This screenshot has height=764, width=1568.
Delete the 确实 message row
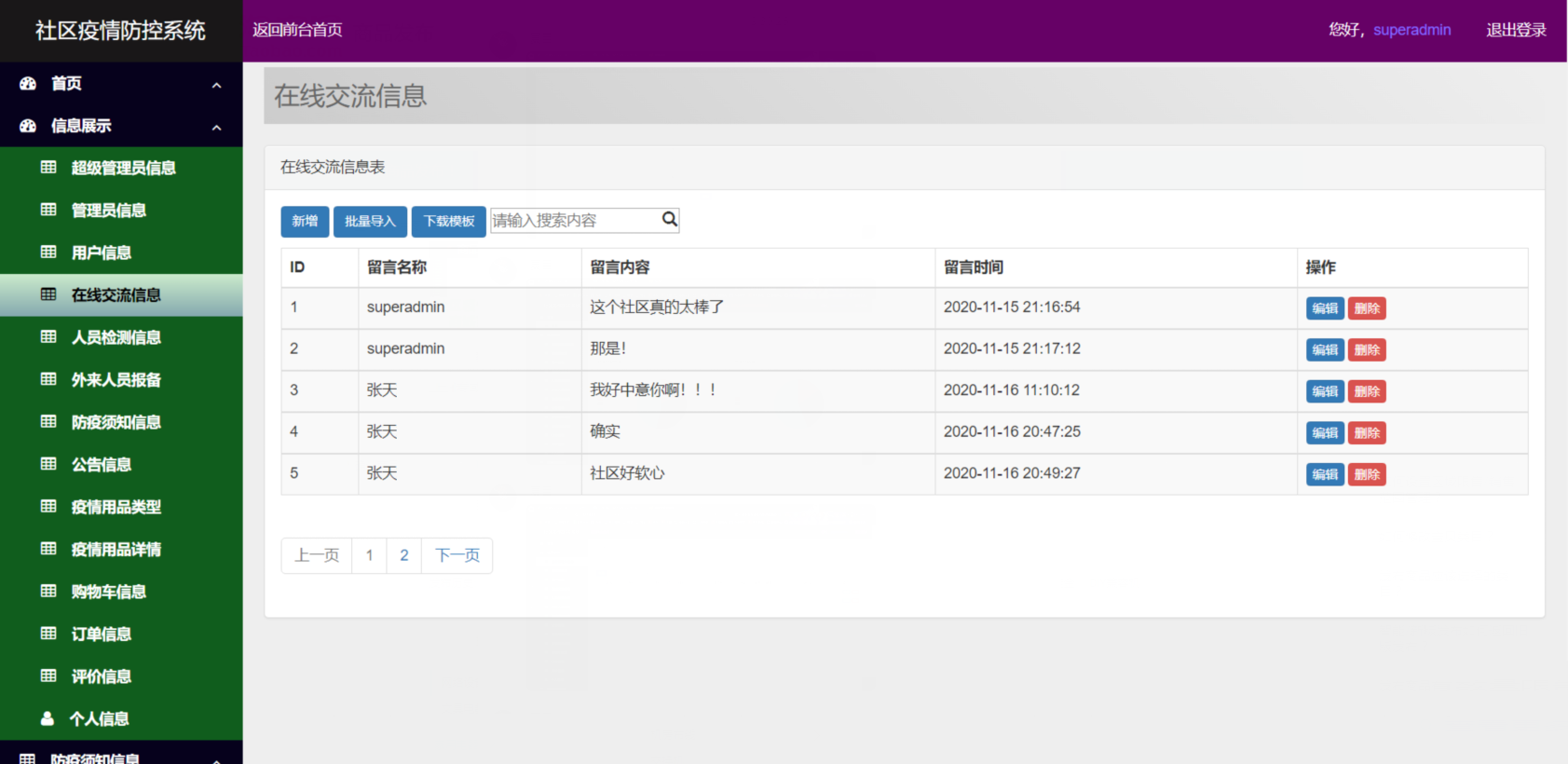pyautogui.click(x=1367, y=433)
